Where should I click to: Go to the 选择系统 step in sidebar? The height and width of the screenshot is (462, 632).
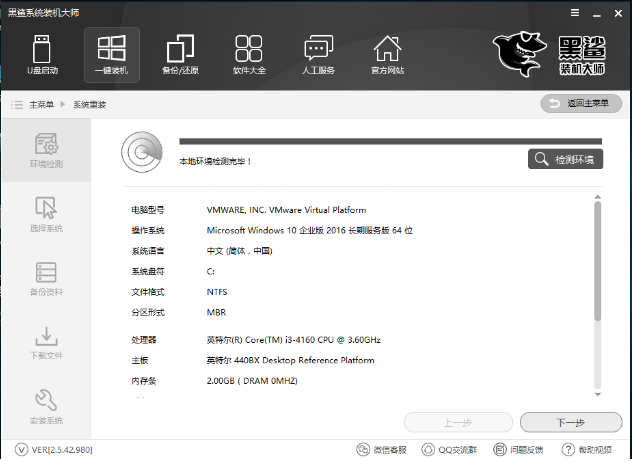click(46, 215)
